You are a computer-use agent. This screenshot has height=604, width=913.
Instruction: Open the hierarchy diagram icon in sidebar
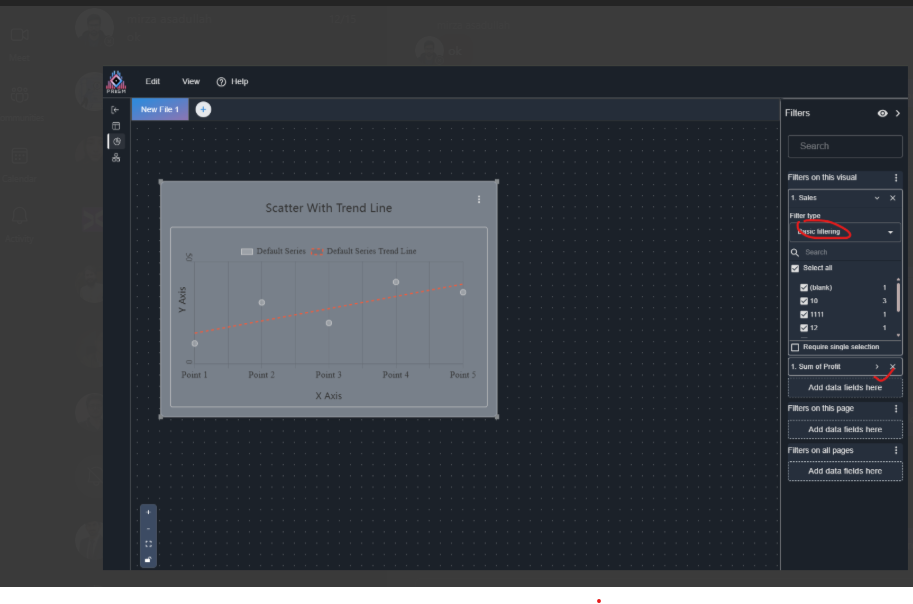(x=116, y=158)
